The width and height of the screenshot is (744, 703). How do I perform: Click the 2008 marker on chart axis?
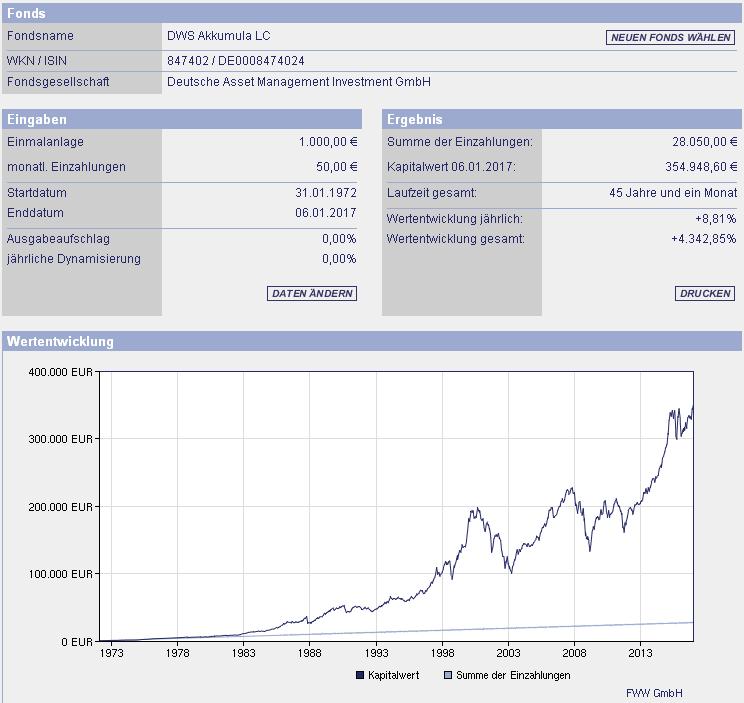[x=574, y=653]
